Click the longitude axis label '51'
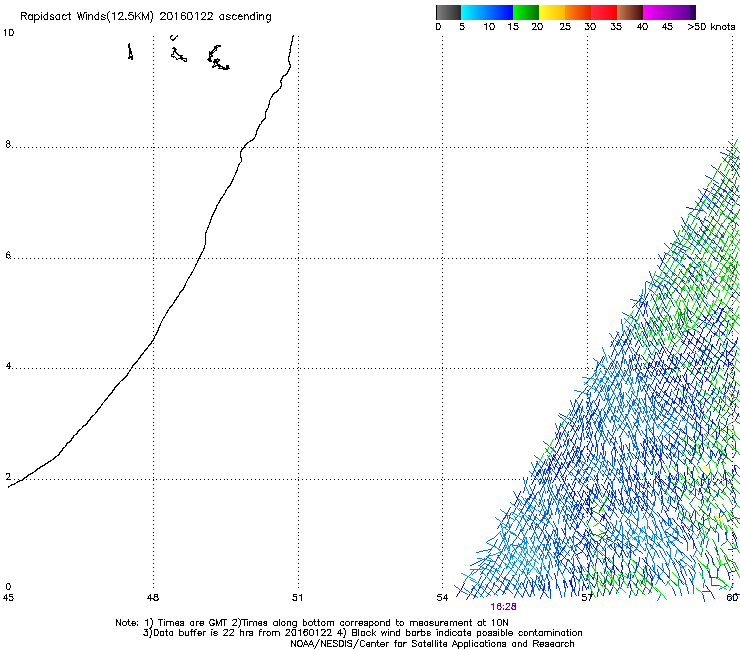Screen dimensions: 740x650 tap(297, 598)
